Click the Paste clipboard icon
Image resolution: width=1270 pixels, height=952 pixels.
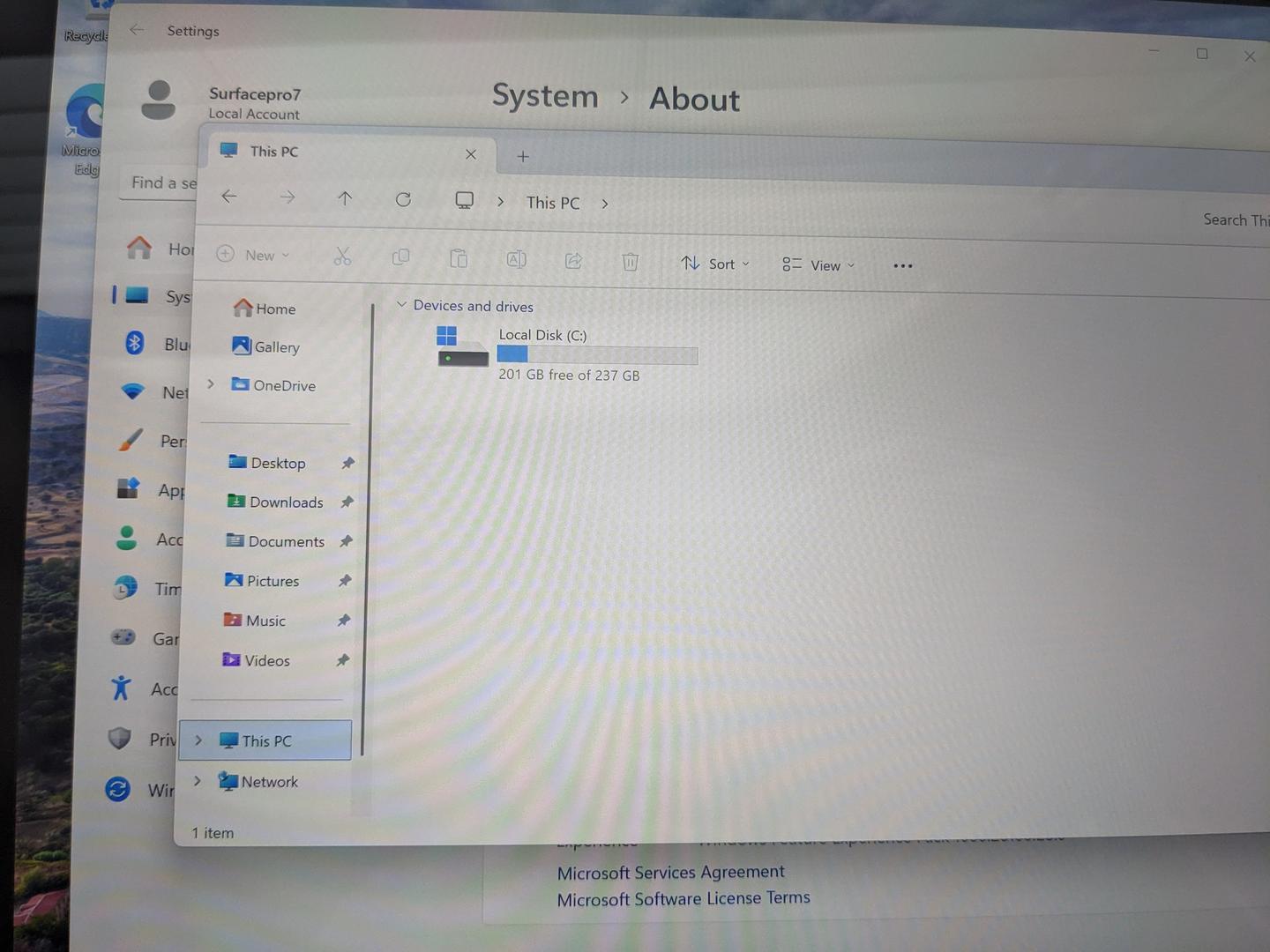coord(459,258)
